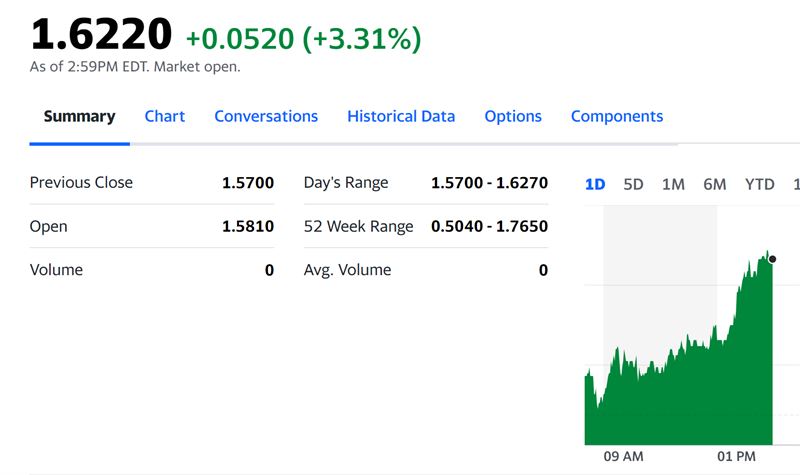Screen dimensions: 800x475
Task: Select the Summary tab
Action: 79,116
